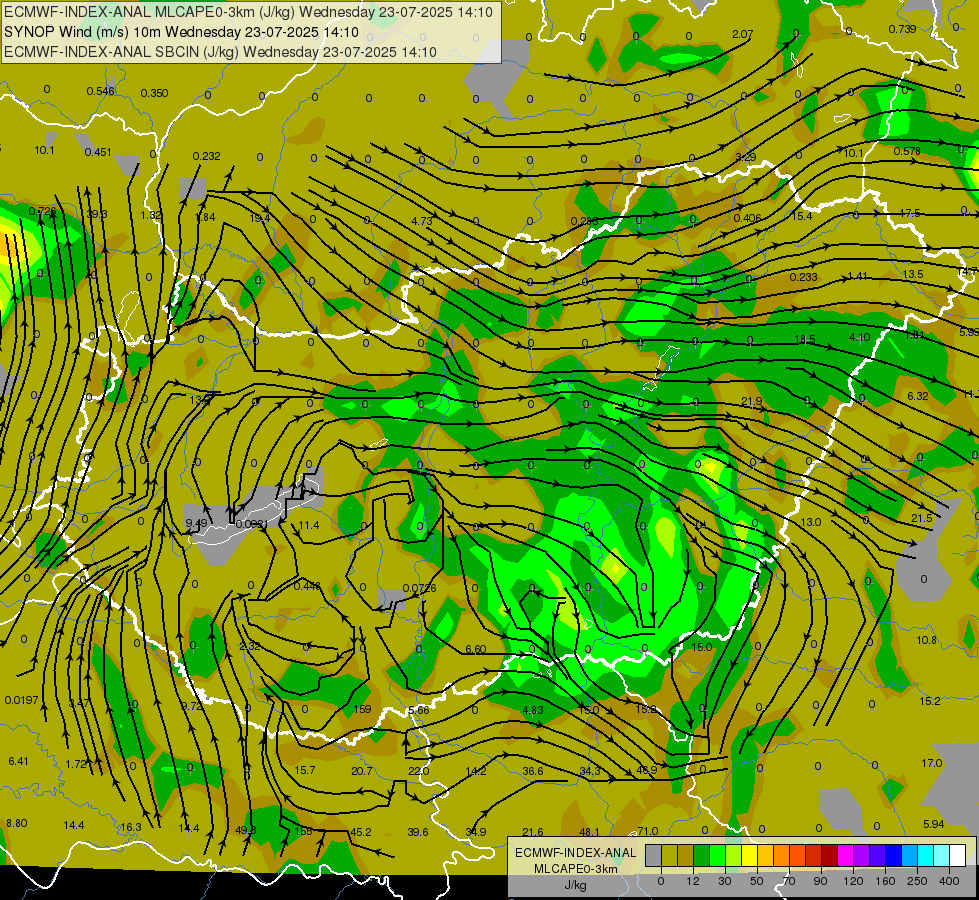This screenshot has height=900, width=979.
Task: Click the map value 1.41
Action: click(857, 276)
